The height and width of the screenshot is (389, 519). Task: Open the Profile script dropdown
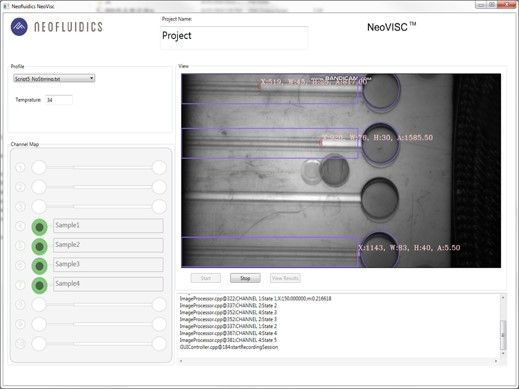(54, 79)
